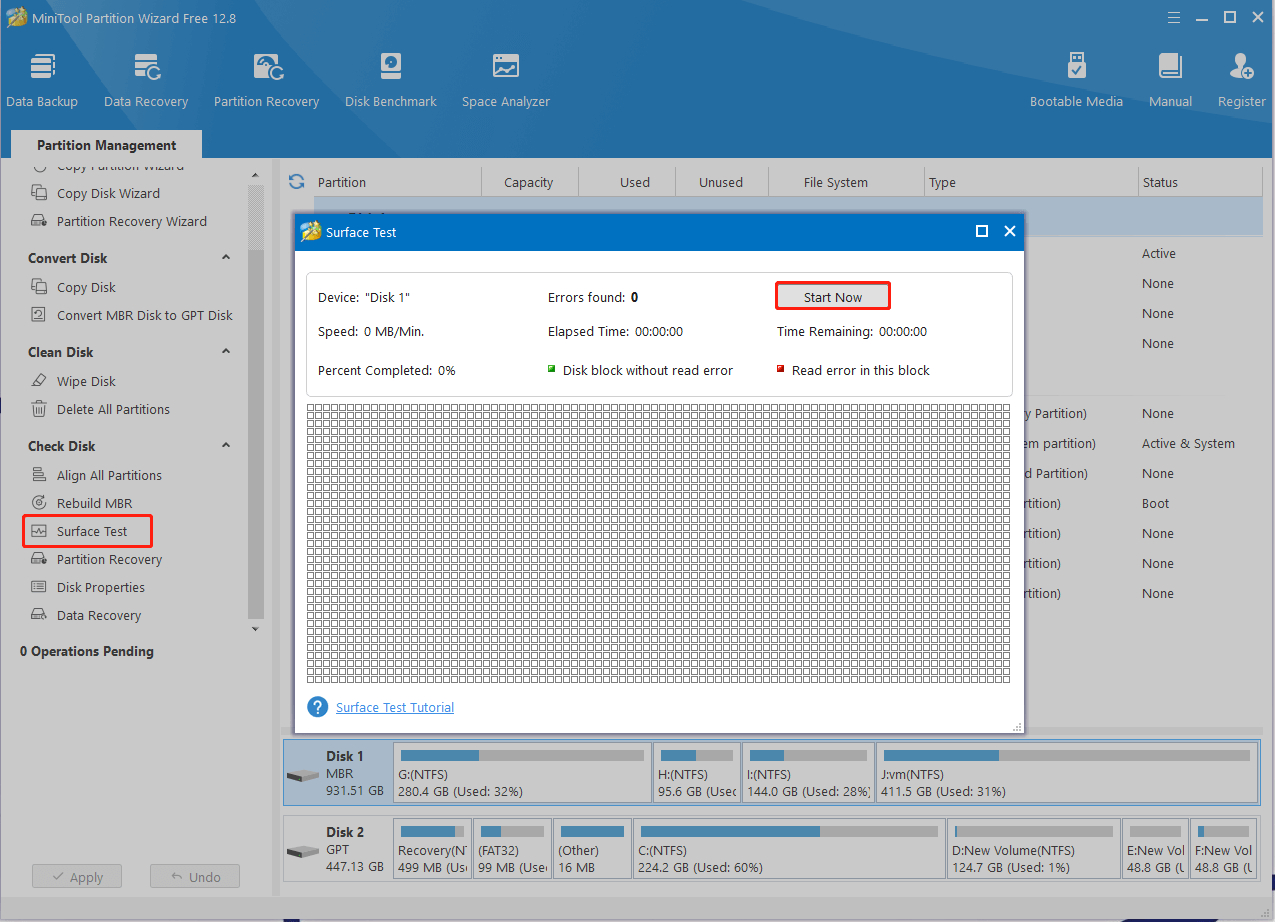Switch to the Partition Management tab

point(107,145)
